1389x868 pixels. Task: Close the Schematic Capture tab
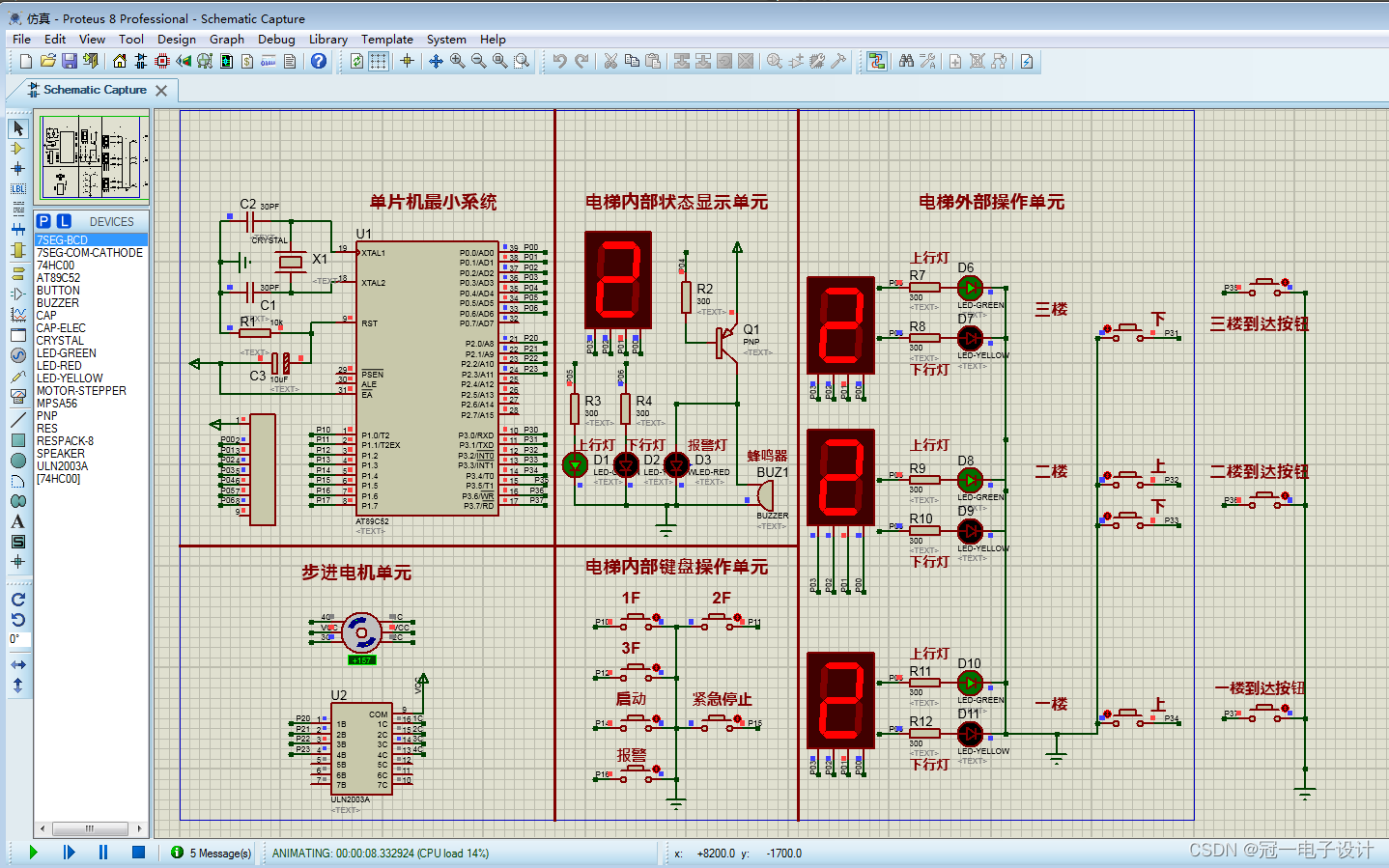[x=161, y=91]
